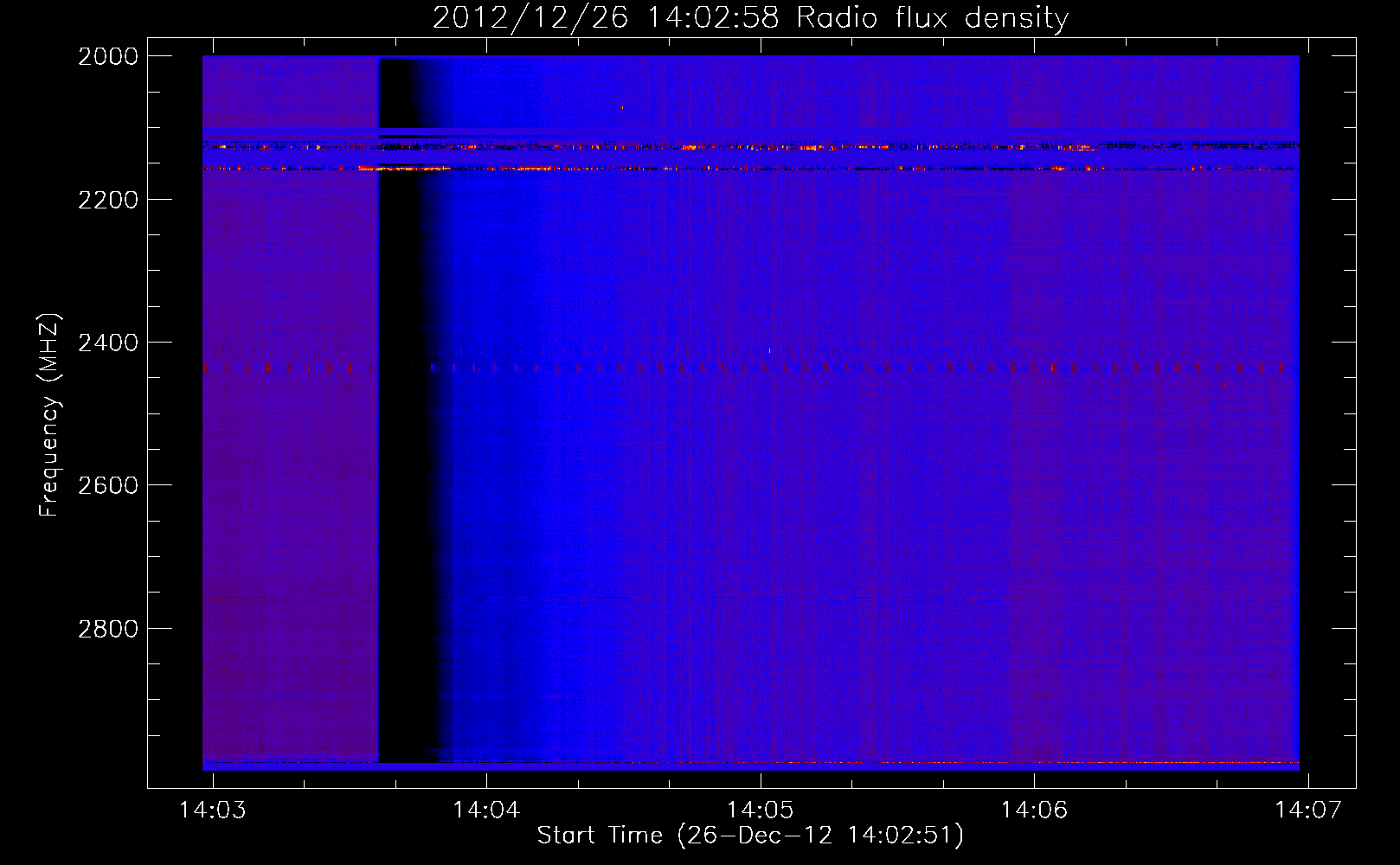Image resolution: width=1400 pixels, height=865 pixels.
Task: Click the 14:03 time tick label
Action: (x=212, y=810)
